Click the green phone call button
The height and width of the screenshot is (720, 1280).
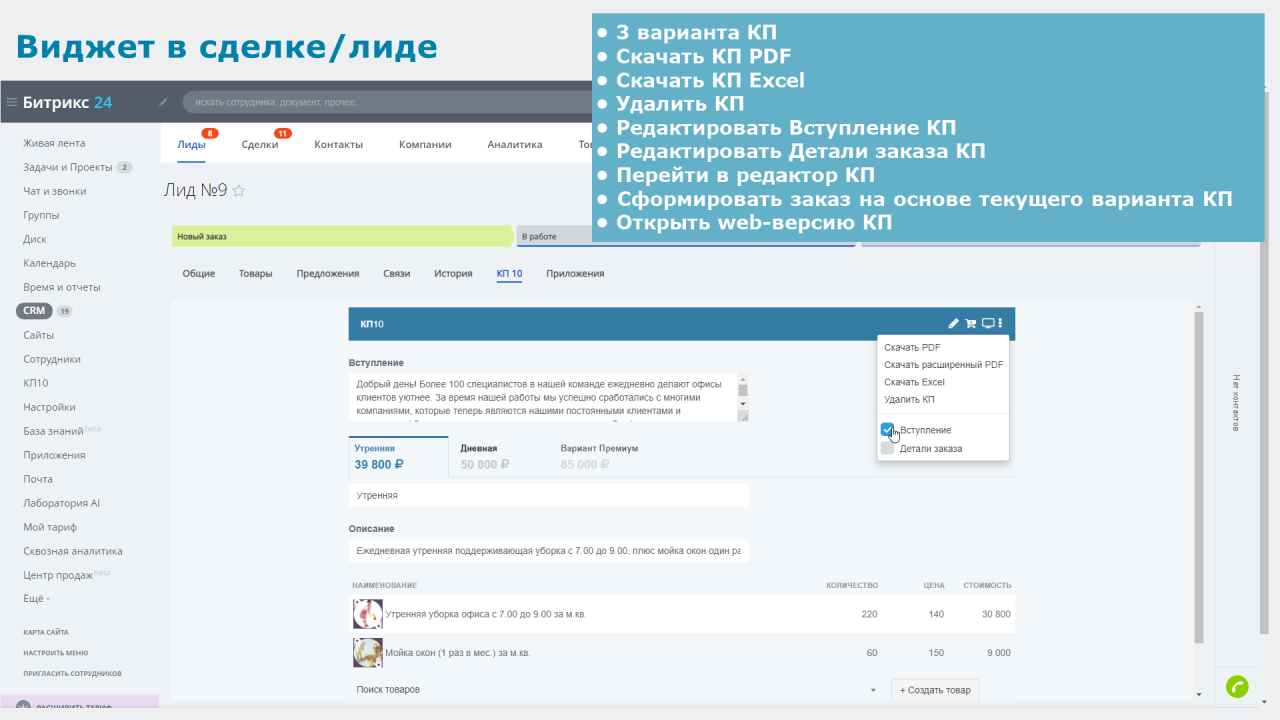tap(1237, 687)
